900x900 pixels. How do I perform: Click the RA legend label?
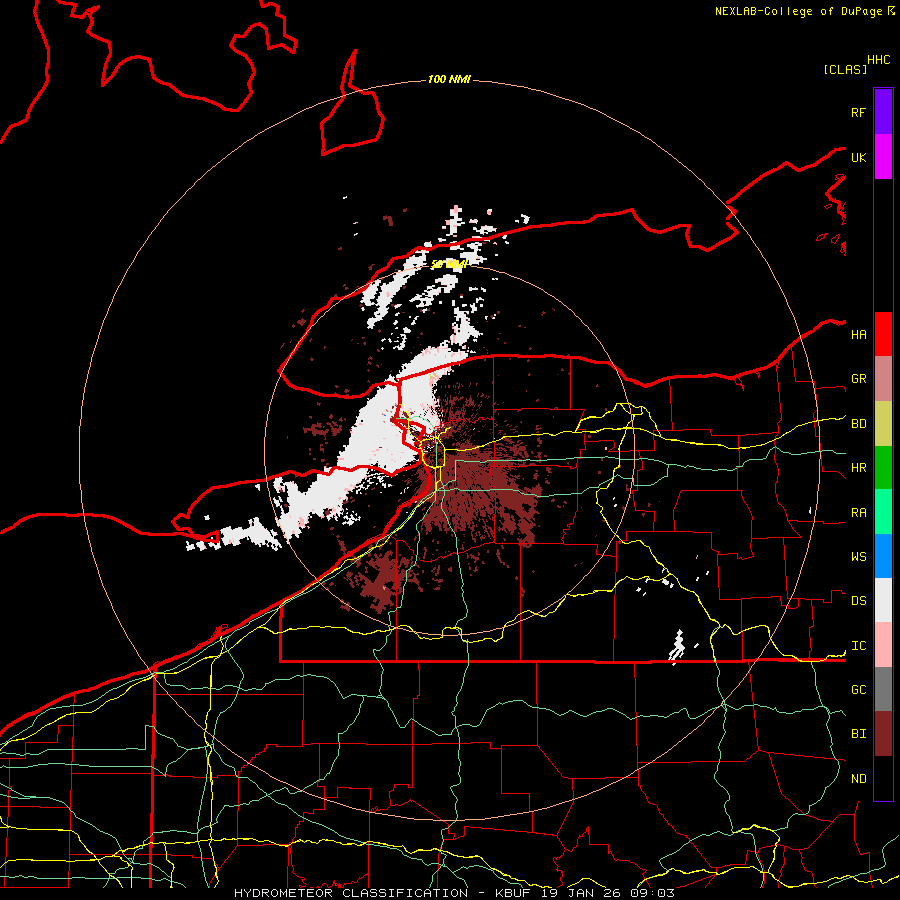point(858,513)
